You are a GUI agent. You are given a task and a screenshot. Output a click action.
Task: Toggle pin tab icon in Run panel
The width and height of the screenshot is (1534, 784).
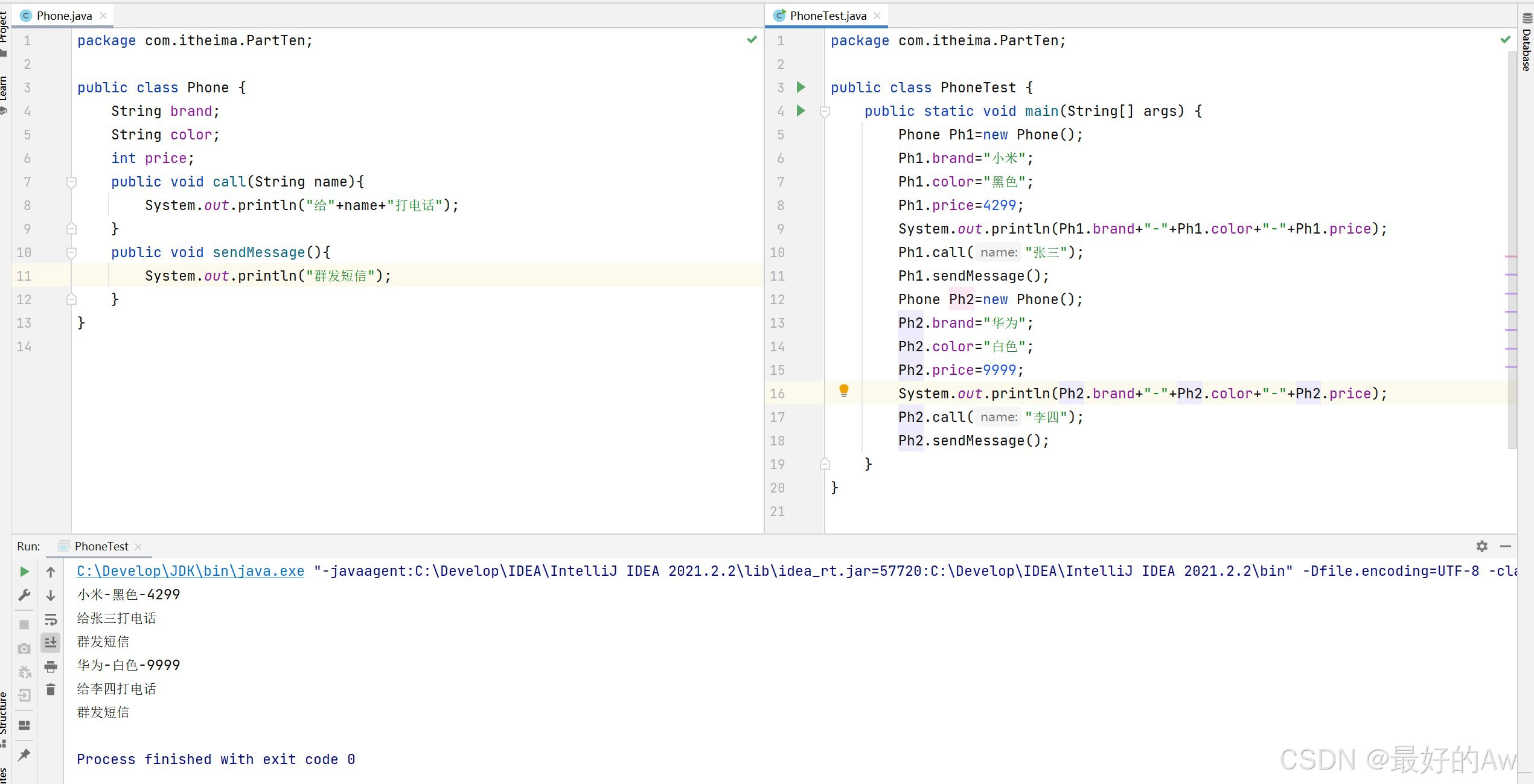coord(24,754)
